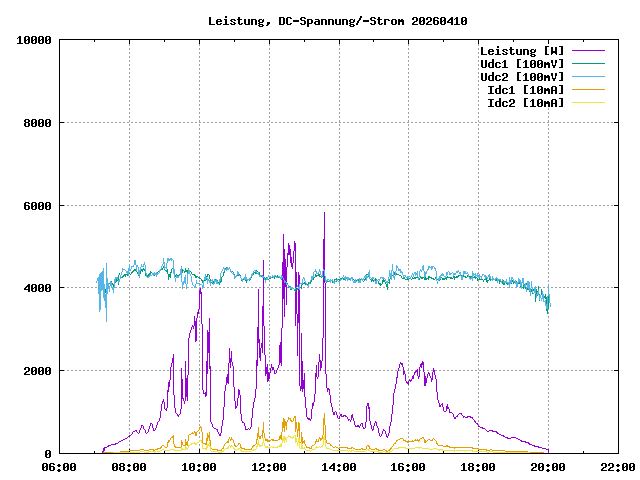This screenshot has height=480, width=640.
Task: Click the orange Idc1 legend line sample
Action: (588, 90)
